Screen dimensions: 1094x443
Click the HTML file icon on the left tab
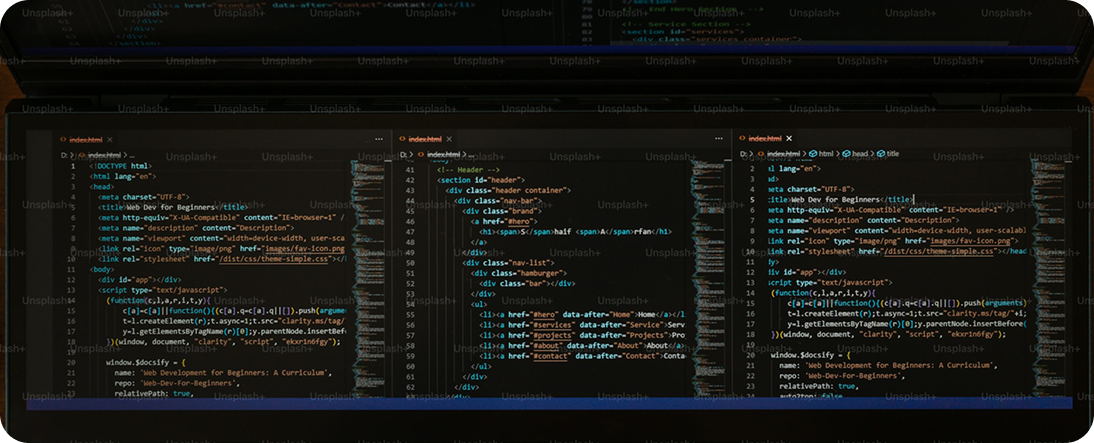click(64, 139)
